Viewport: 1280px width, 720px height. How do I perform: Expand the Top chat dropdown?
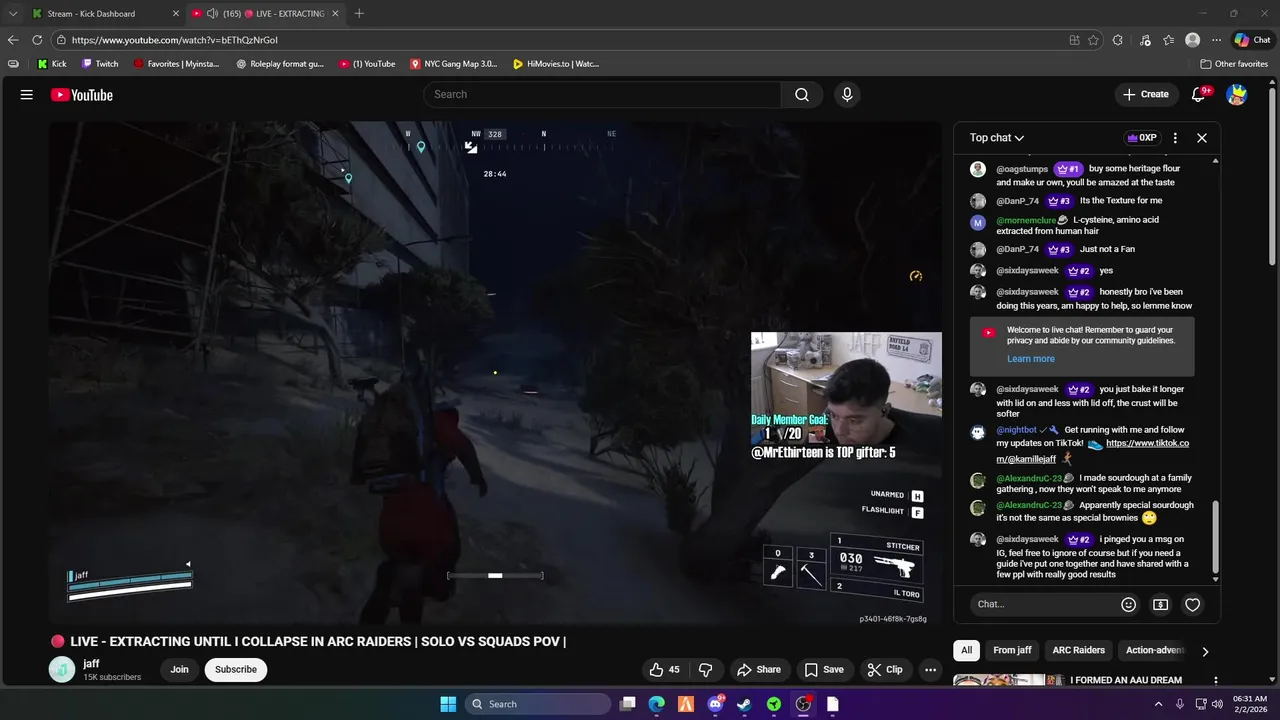(x=996, y=138)
